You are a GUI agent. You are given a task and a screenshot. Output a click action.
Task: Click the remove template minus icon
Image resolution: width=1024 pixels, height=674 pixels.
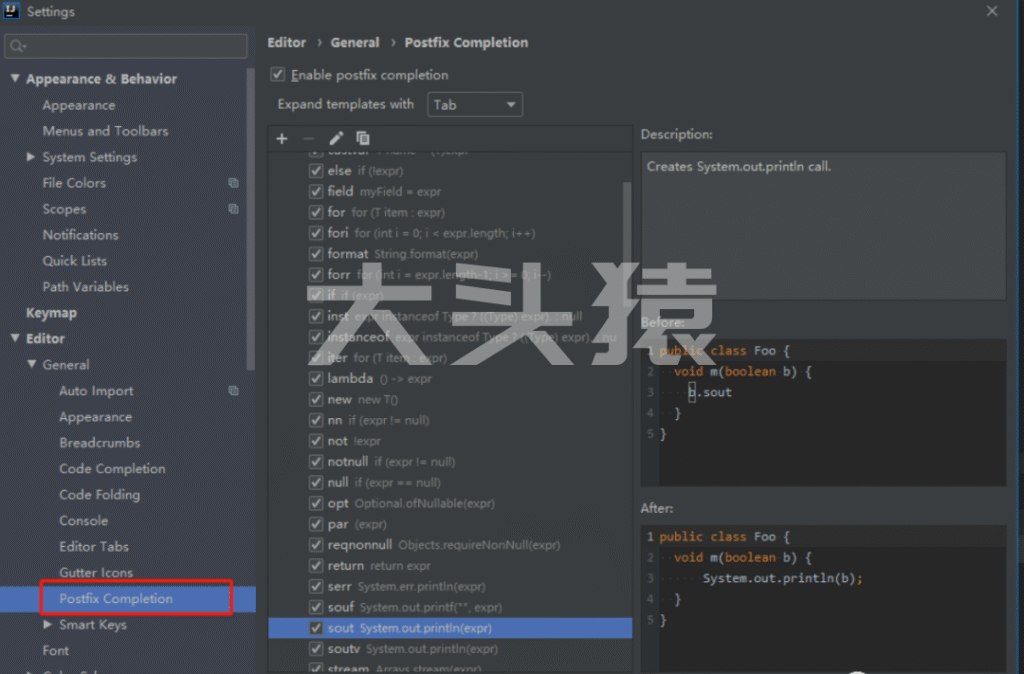click(309, 139)
